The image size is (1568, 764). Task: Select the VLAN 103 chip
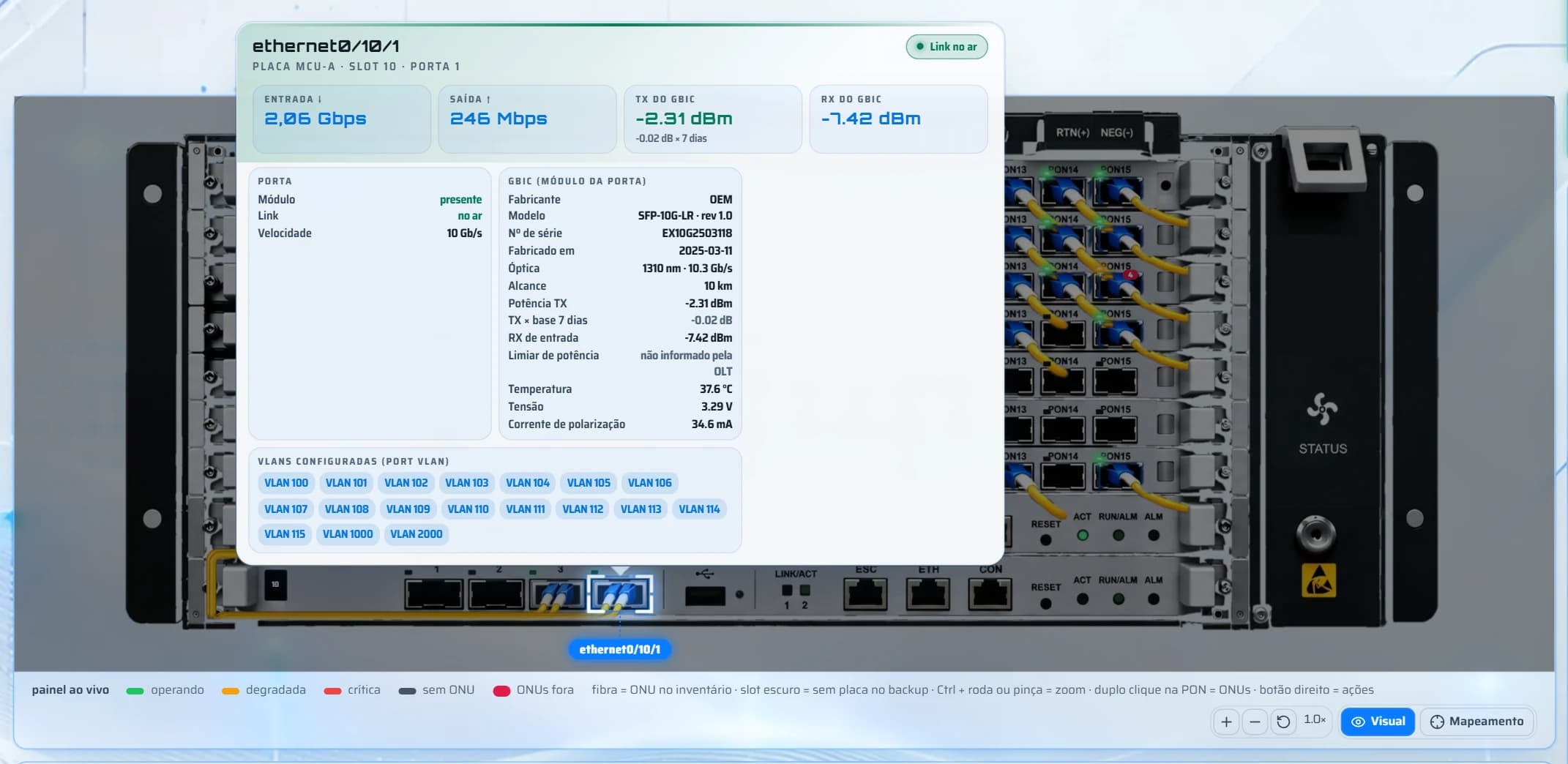click(467, 483)
